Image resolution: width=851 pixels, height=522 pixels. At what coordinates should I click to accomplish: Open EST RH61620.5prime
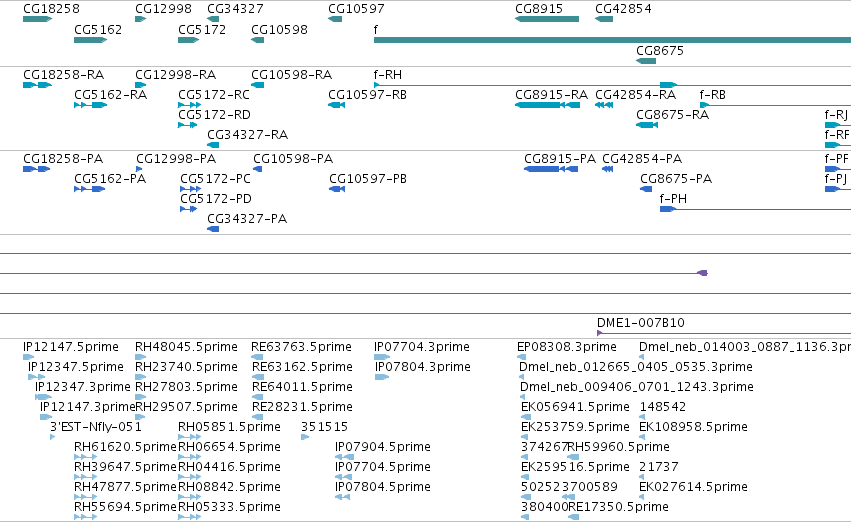pyautogui.click(x=125, y=447)
